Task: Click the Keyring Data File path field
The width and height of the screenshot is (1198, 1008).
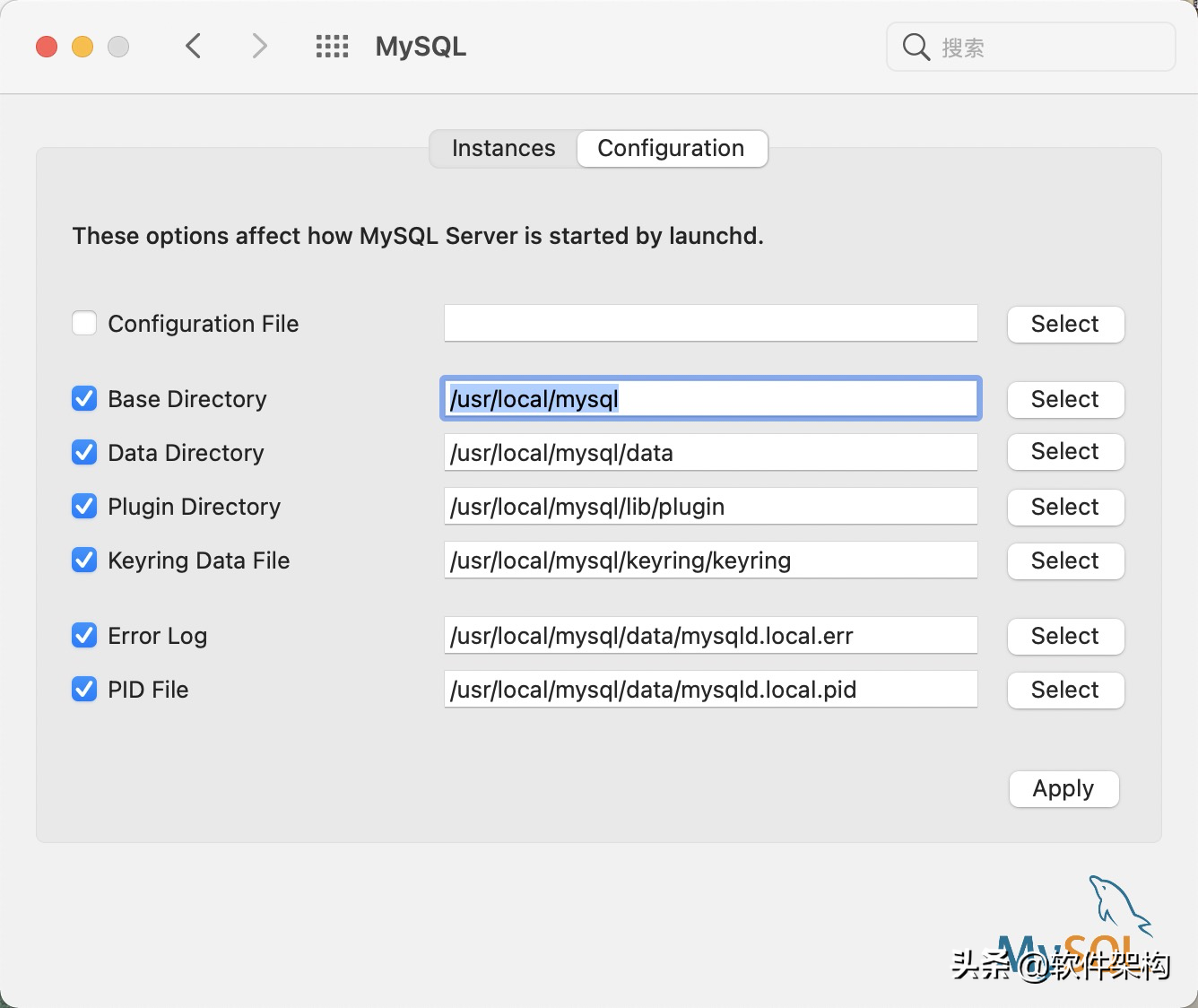Action: pos(711,560)
